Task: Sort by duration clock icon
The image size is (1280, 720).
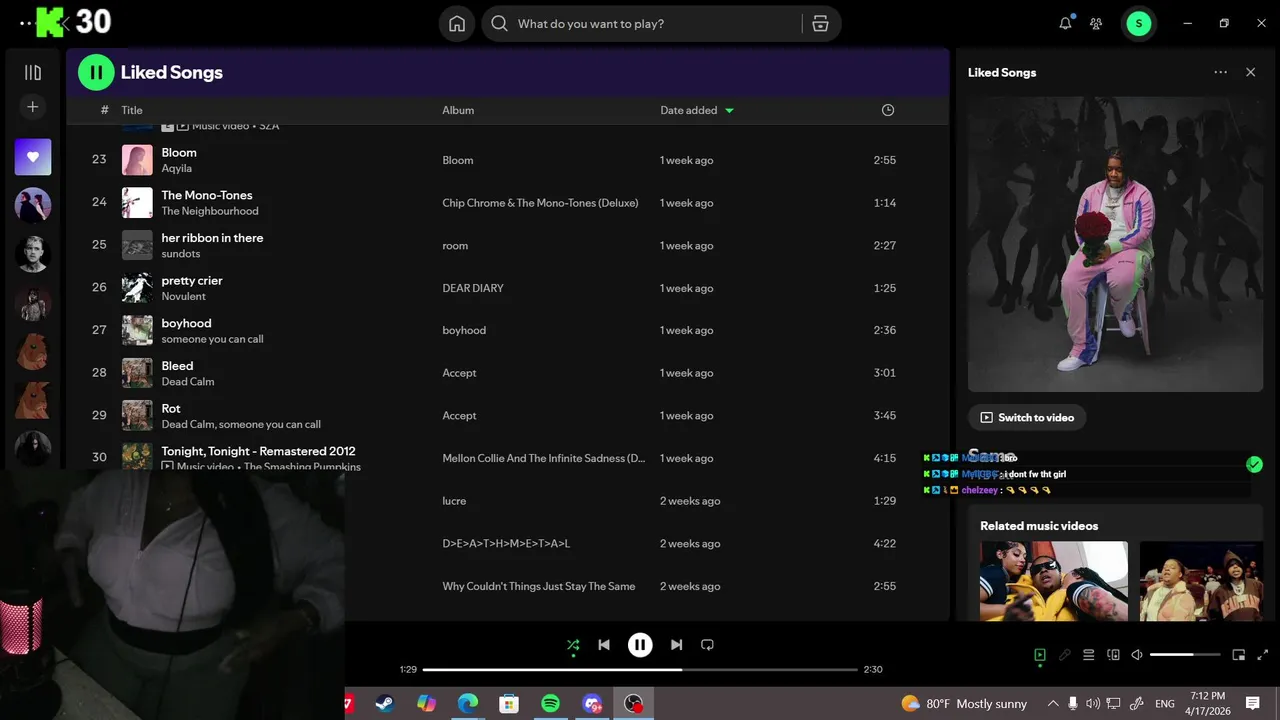Action: pyautogui.click(x=888, y=110)
